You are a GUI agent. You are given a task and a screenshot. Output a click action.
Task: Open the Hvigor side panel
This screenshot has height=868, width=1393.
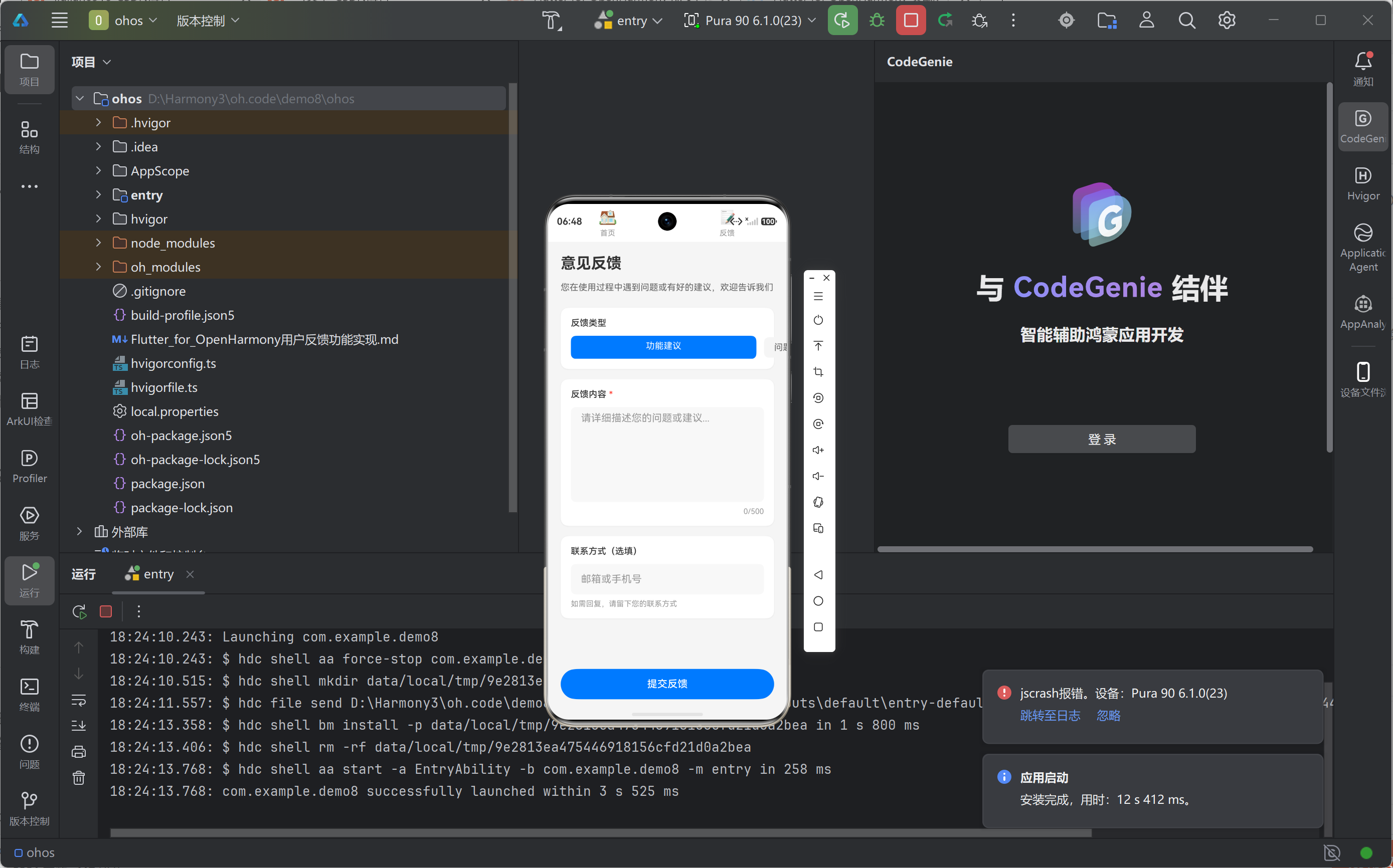(x=1362, y=183)
